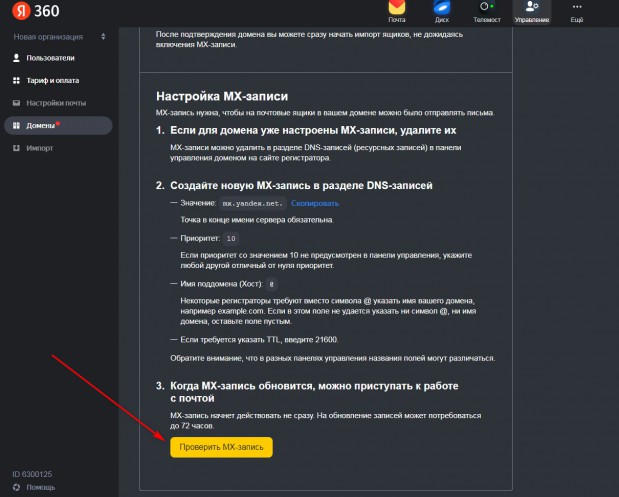Viewport: 619px width, 497px height.
Task: Click the Помощь help icon
Action: (17, 487)
